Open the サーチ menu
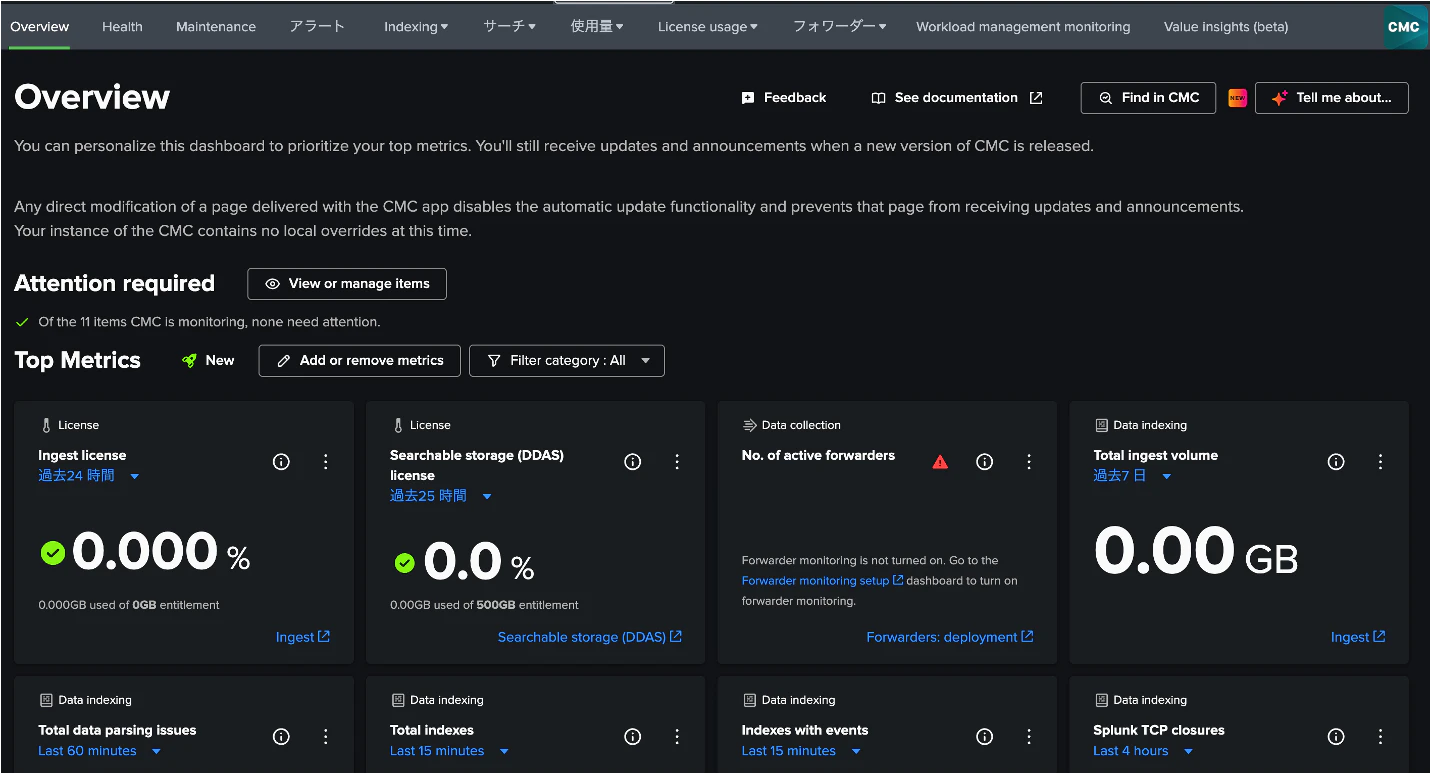 (x=509, y=27)
